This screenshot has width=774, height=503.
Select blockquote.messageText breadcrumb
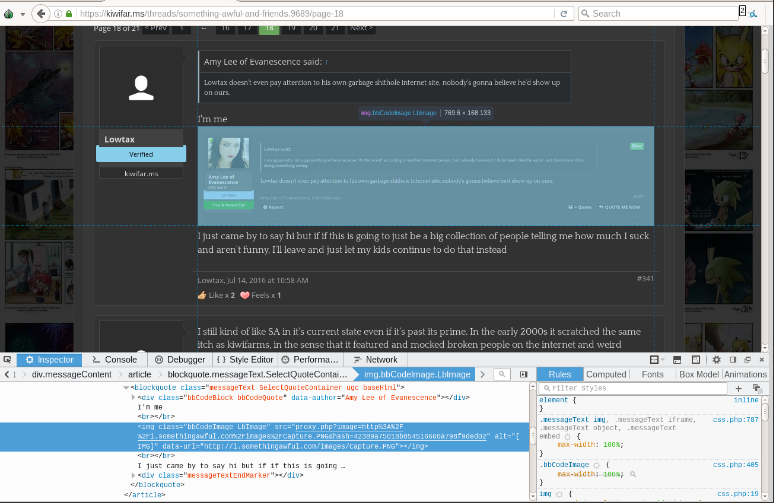(x=257, y=374)
